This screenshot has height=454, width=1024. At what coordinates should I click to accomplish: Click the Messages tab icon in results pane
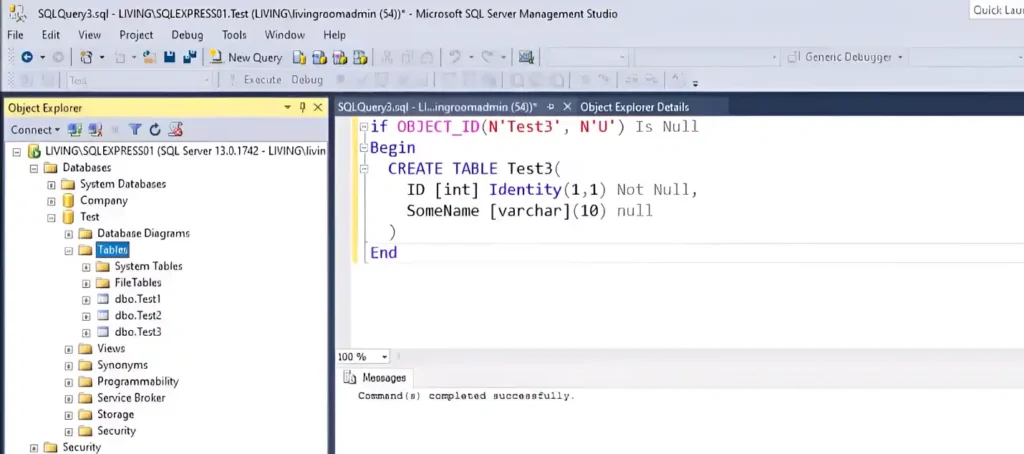[351, 378]
